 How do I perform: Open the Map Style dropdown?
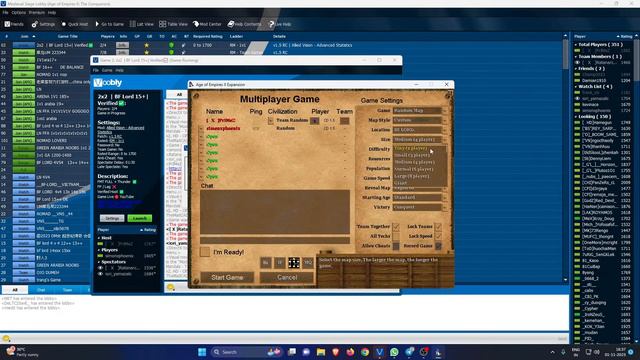[420, 120]
